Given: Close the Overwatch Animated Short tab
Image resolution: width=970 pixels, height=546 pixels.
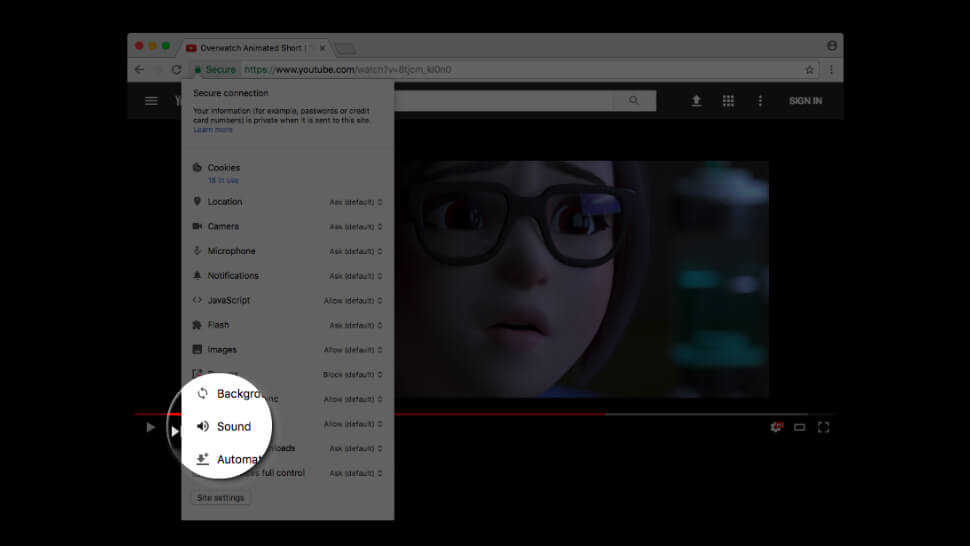Looking at the screenshot, I should 322,48.
